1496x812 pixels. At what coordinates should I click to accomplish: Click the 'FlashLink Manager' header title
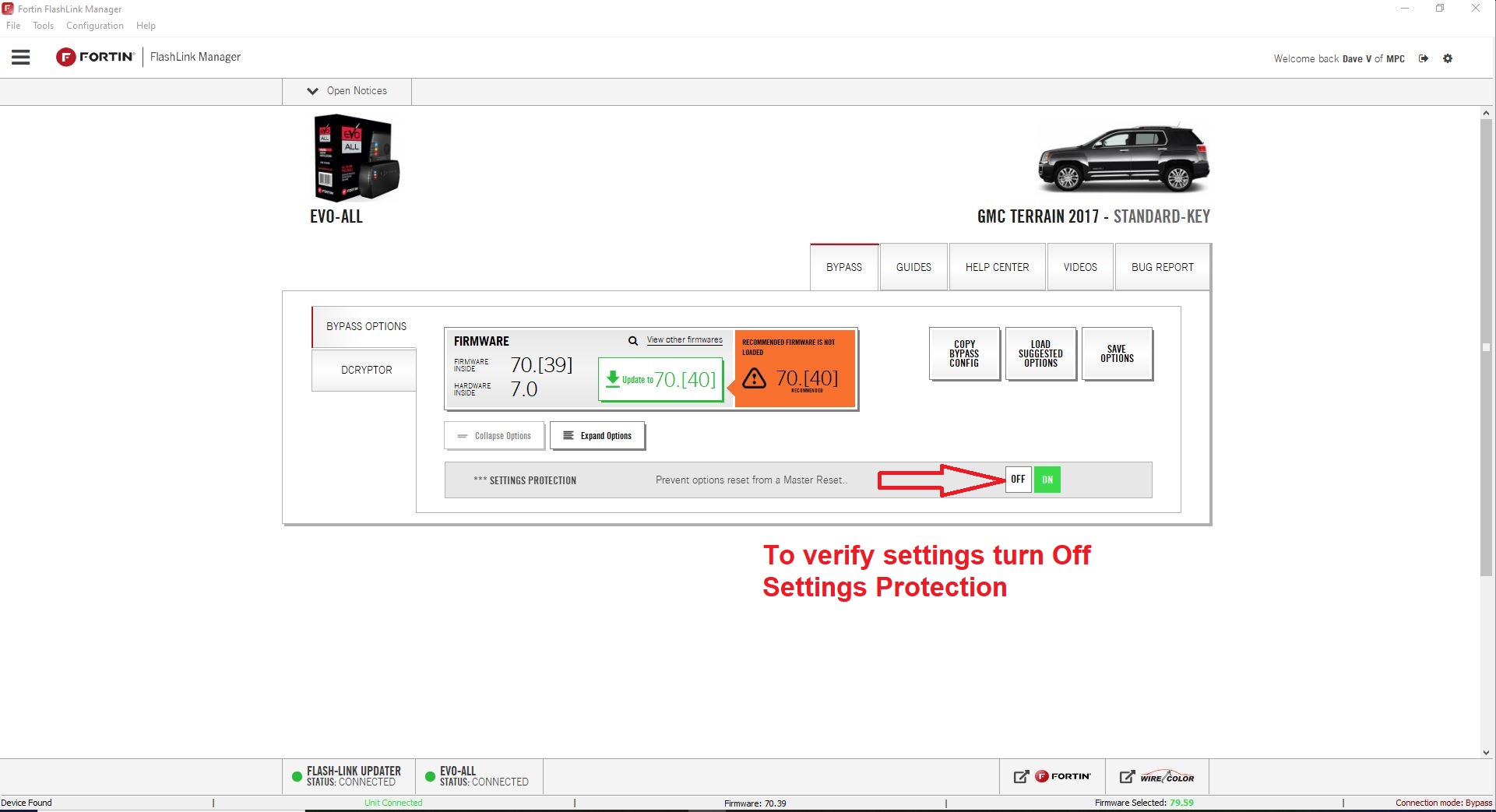195,57
